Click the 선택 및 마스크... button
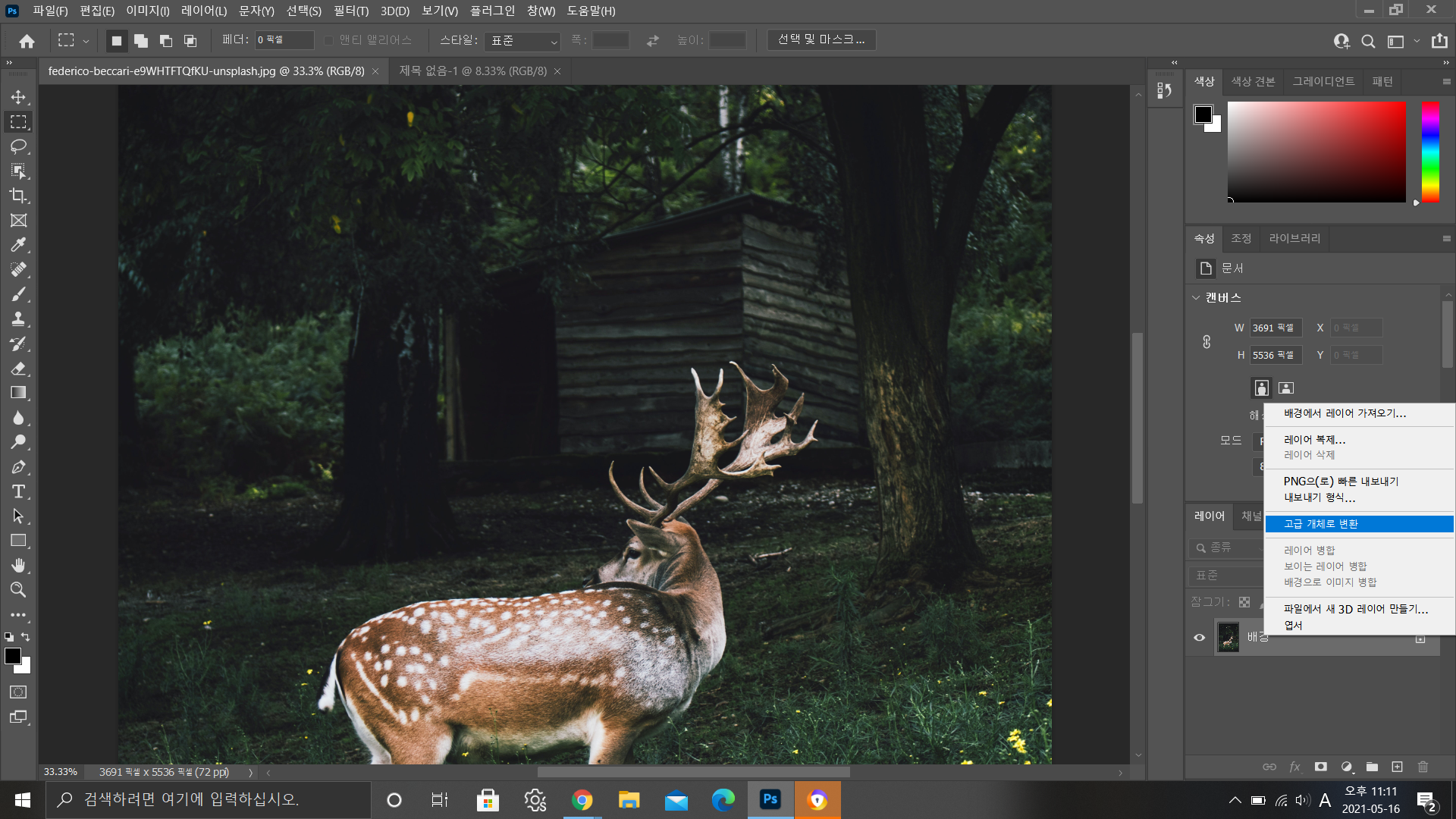 click(821, 39)
